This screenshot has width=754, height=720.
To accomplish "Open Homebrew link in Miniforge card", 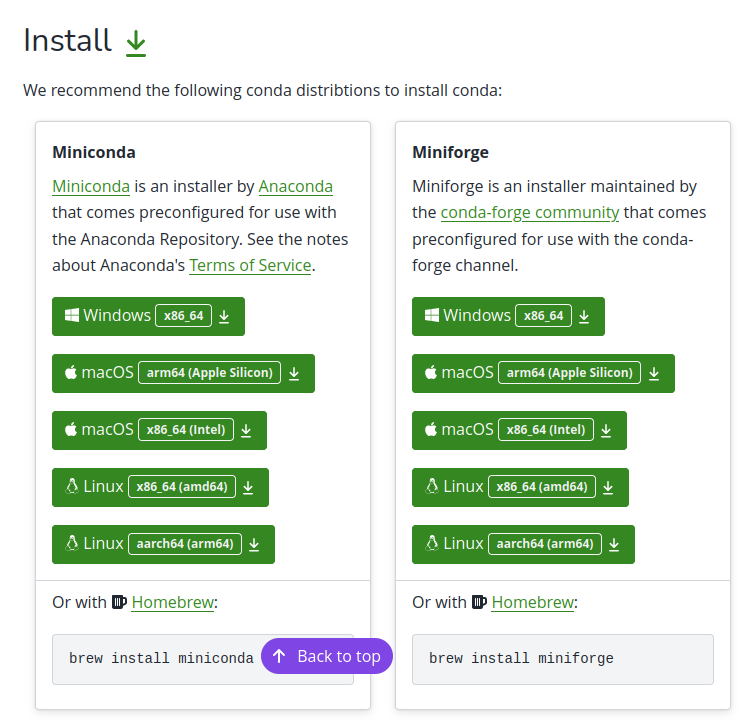I will coord(532,602).
